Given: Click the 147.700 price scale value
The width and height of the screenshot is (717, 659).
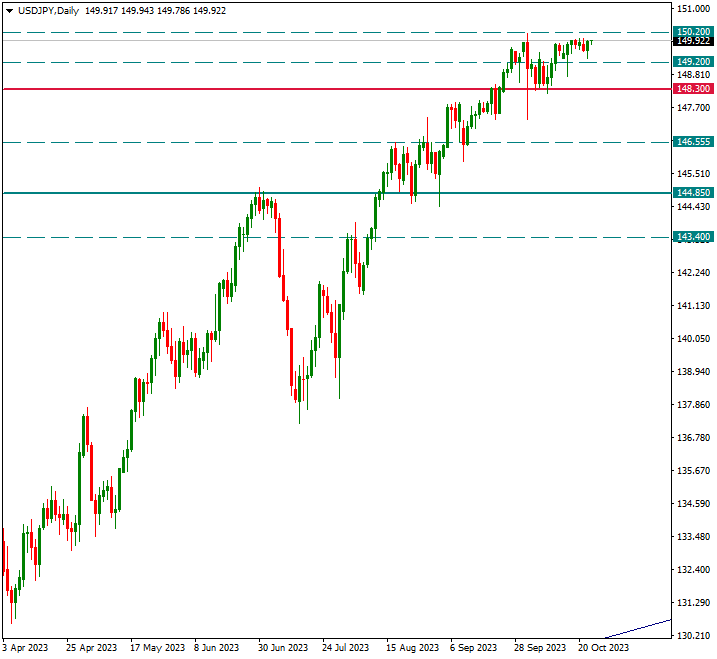Looking at the screenshot, I should 693,107.
